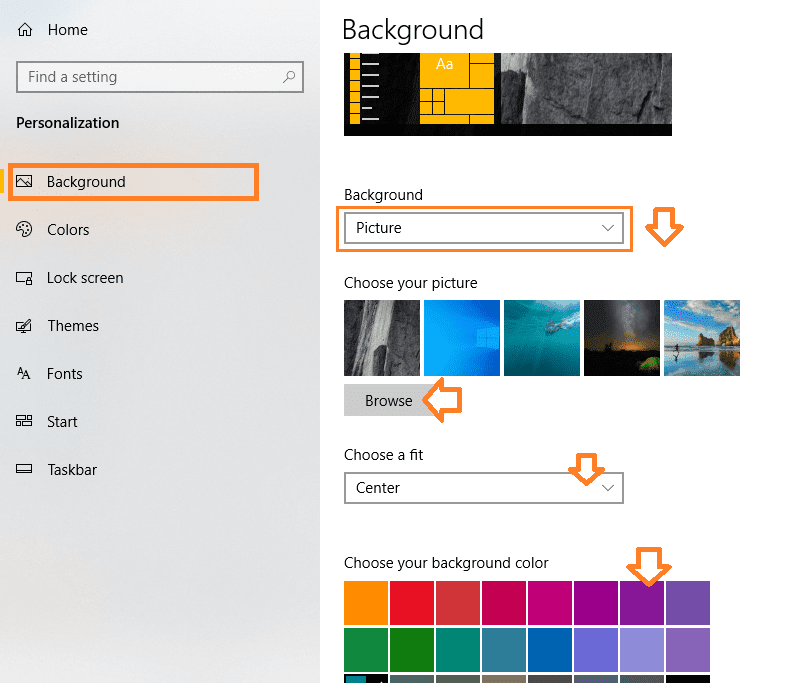Open the Themes settings page
The width and height of the screenshot is (800, 683).
click(x=73, y=325)
